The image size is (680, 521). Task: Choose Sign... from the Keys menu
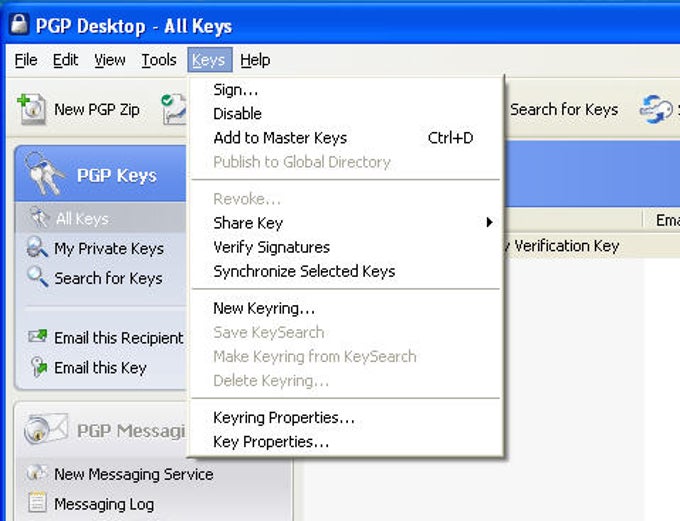point(346,90)
